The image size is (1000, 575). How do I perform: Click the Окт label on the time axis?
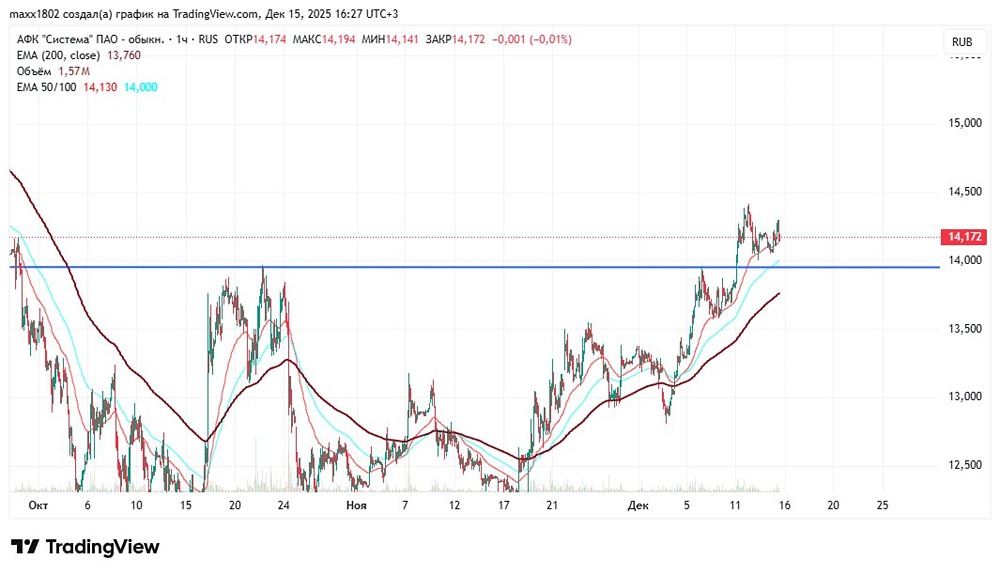point(38,506)
